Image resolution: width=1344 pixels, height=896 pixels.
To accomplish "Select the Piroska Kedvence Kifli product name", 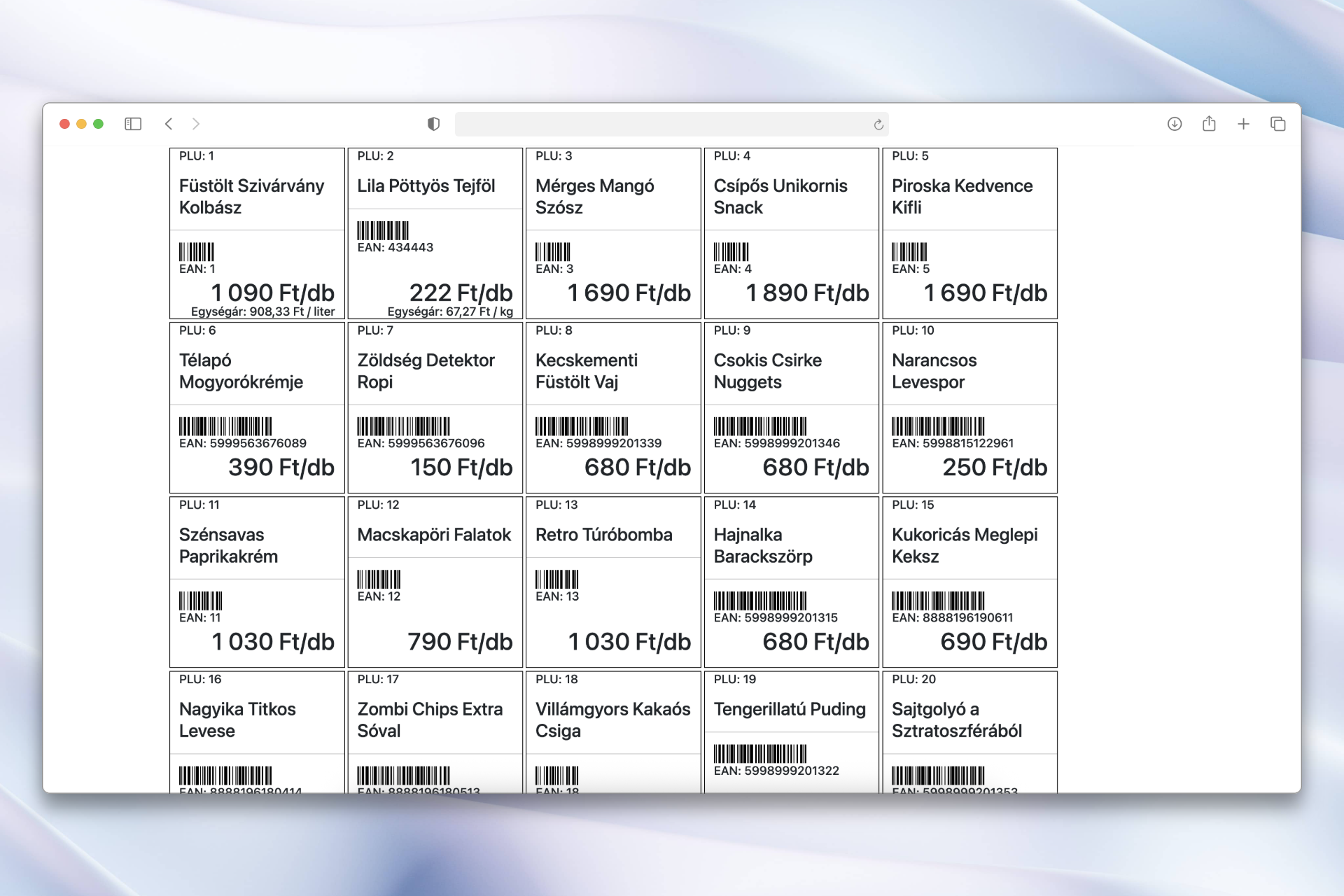I will [962, 197].
